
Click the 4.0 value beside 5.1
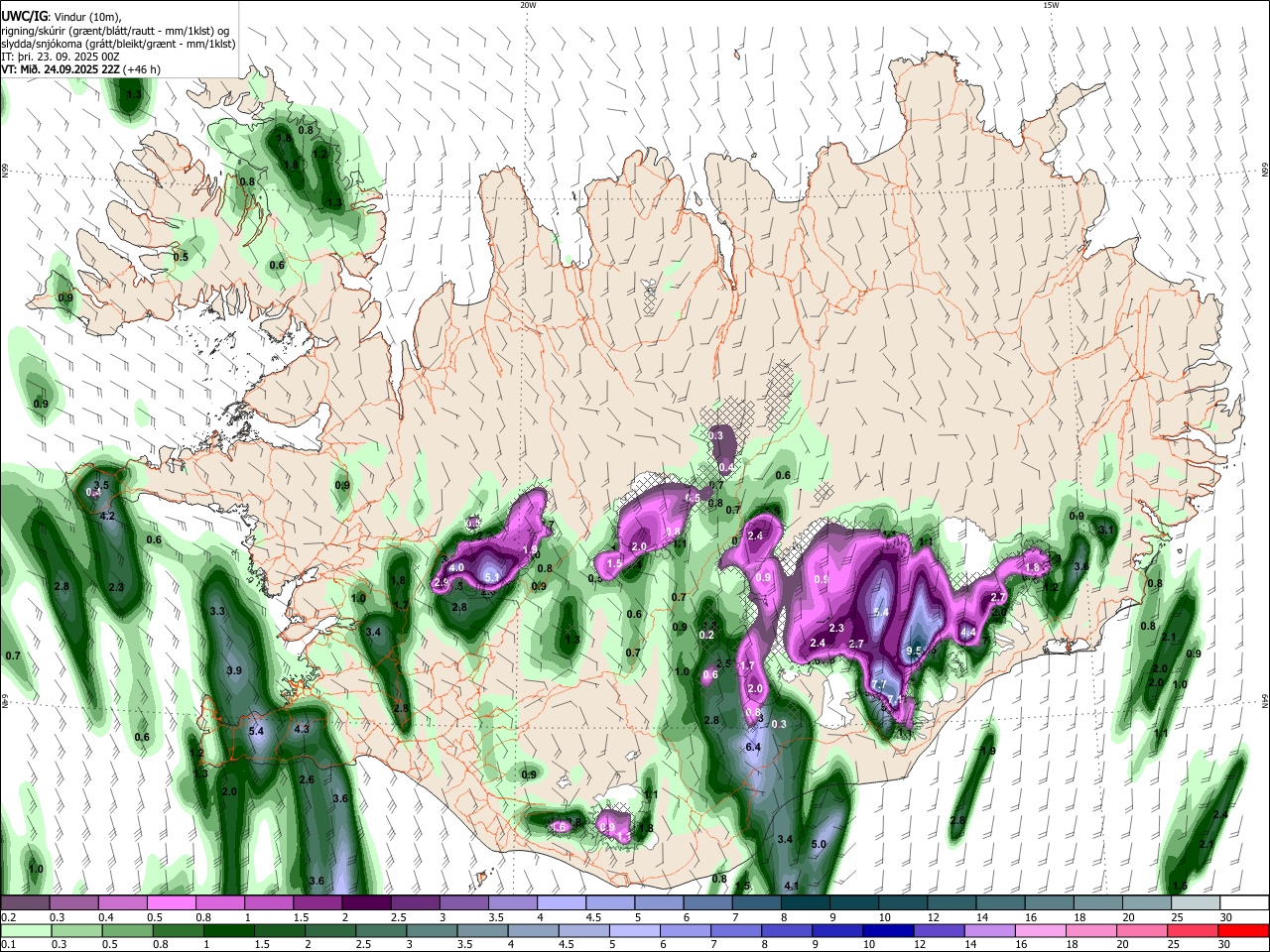click(456, 567)
